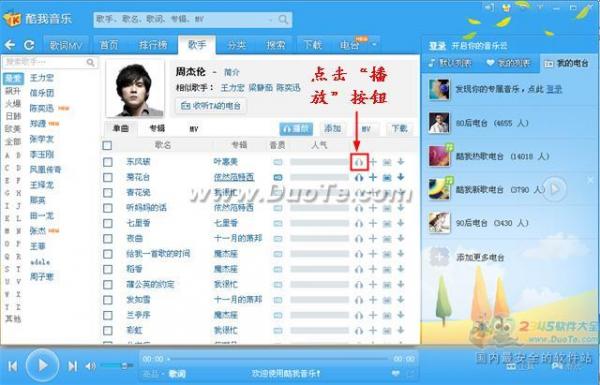Open the 默认列表 tab
The image size is (600, 385).
tap(450, 63)
